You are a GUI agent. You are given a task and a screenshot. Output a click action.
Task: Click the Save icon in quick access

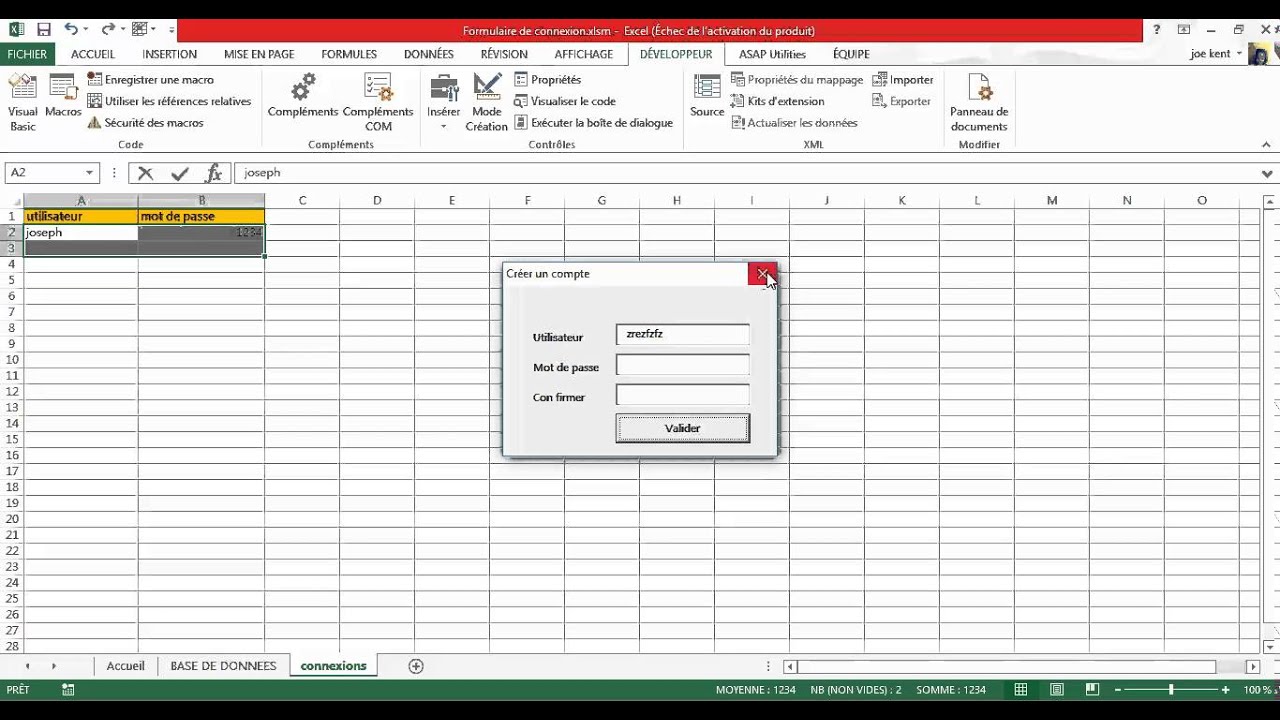click(x=43, y=30)
